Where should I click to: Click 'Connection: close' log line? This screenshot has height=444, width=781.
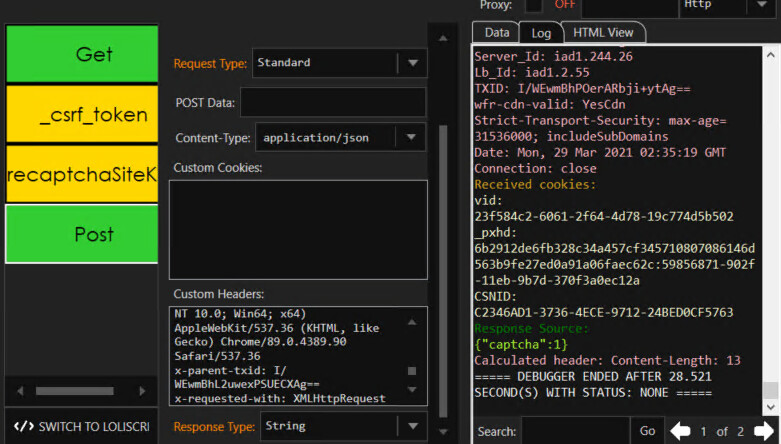(535, 168)
